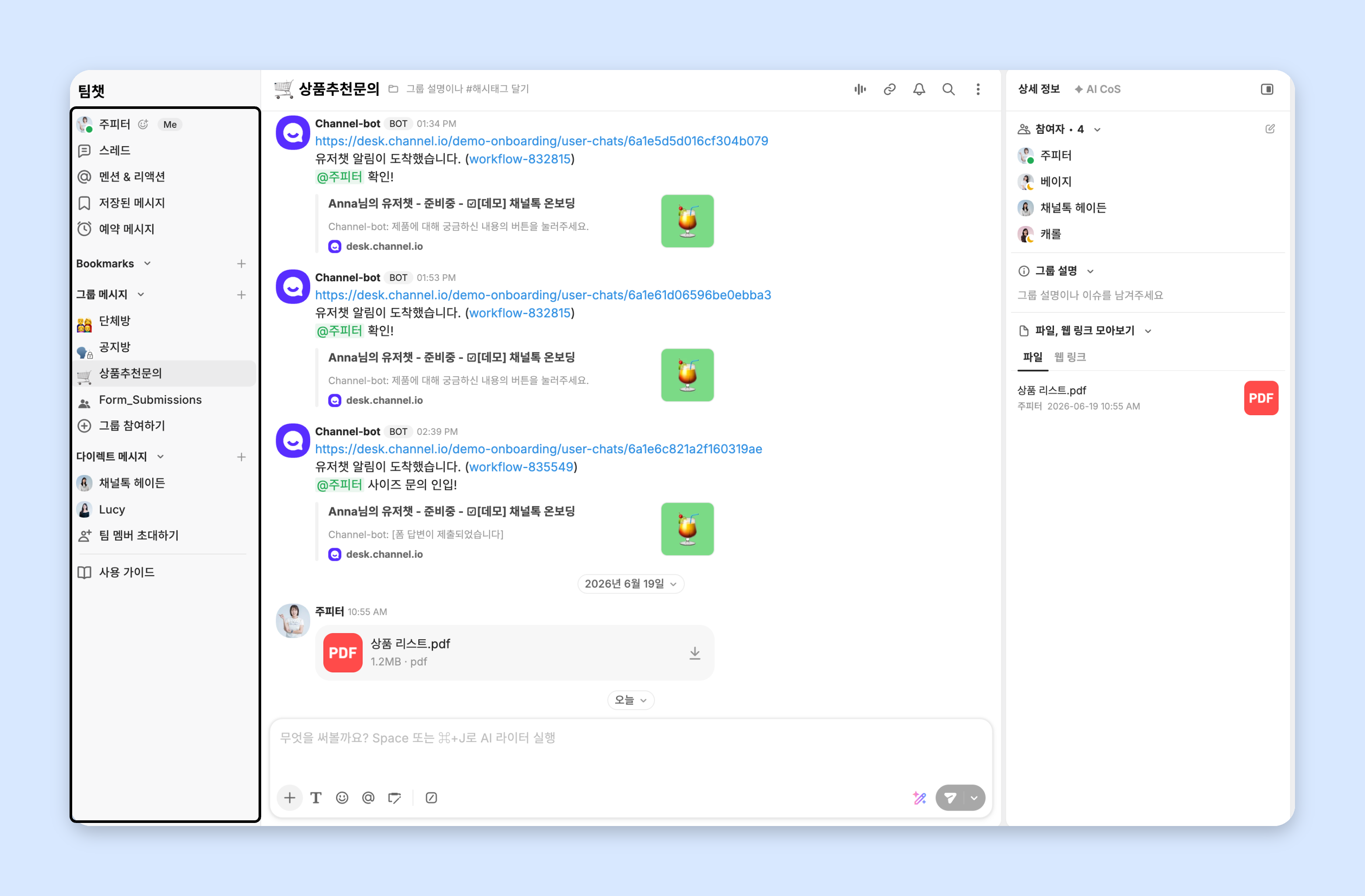Create a new group message with plus

pos(241,295)
